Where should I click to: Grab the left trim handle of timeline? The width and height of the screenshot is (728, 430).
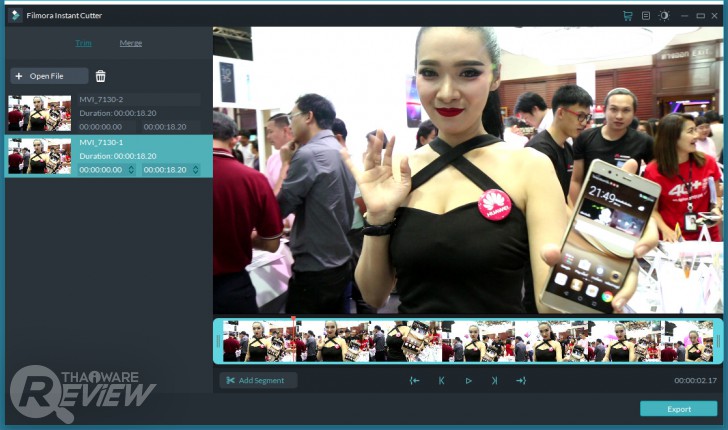218,341
